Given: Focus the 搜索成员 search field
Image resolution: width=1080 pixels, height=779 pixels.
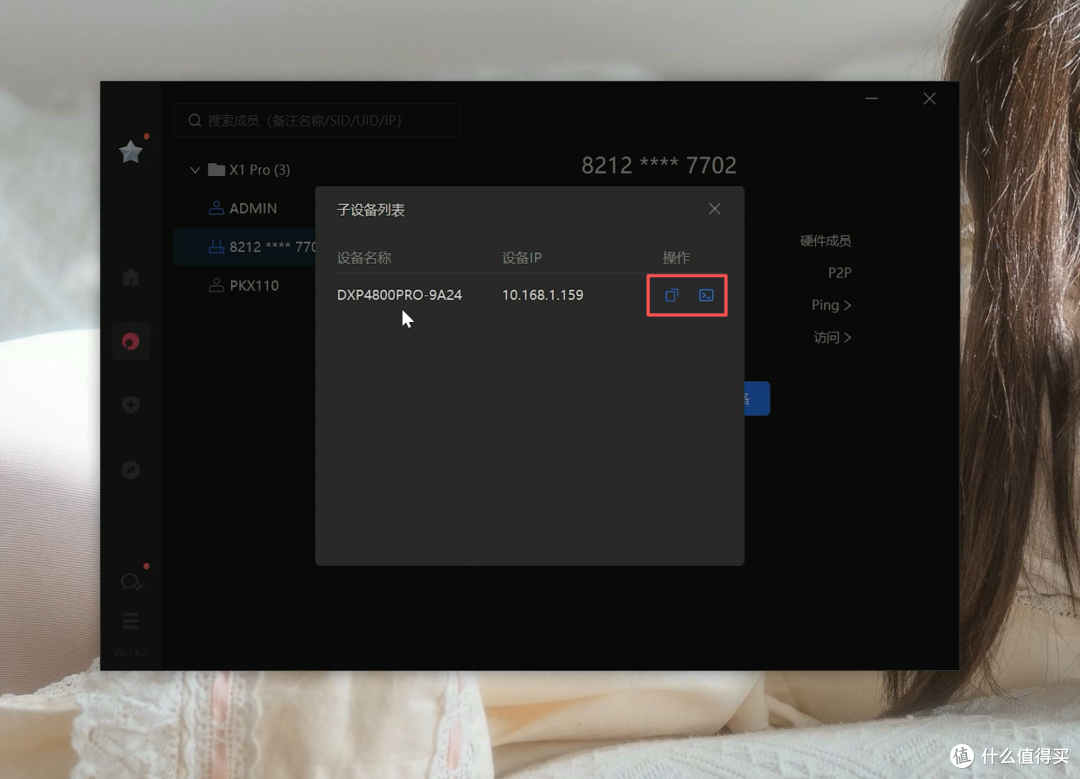Looking at the screenshot, I should click(317, 121).
